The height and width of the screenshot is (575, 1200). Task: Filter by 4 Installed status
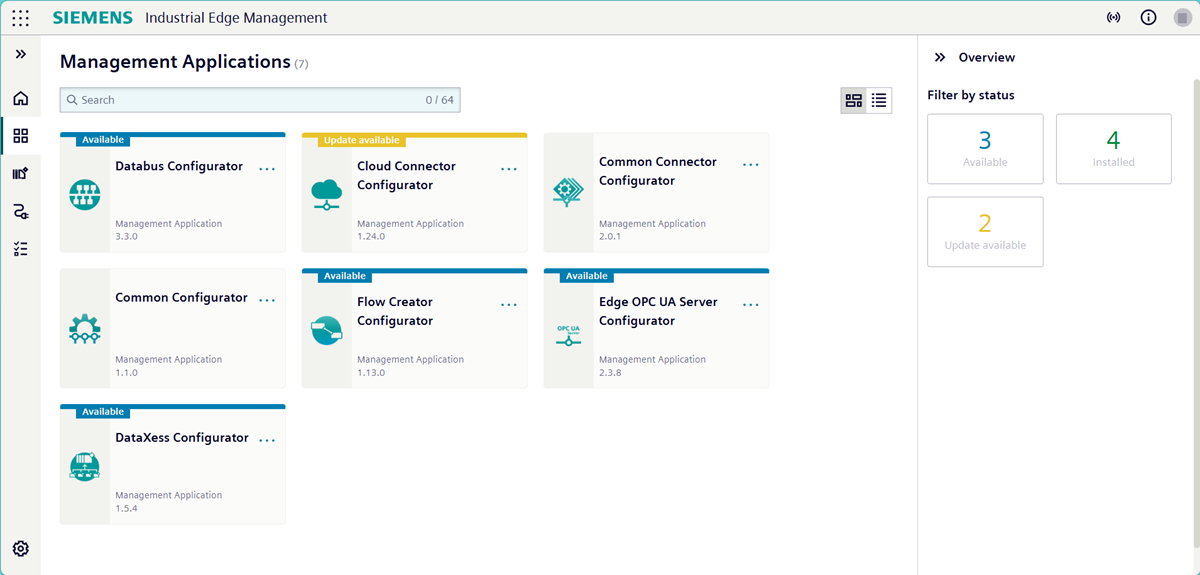pyautogui.click(x=1113, y=149)
